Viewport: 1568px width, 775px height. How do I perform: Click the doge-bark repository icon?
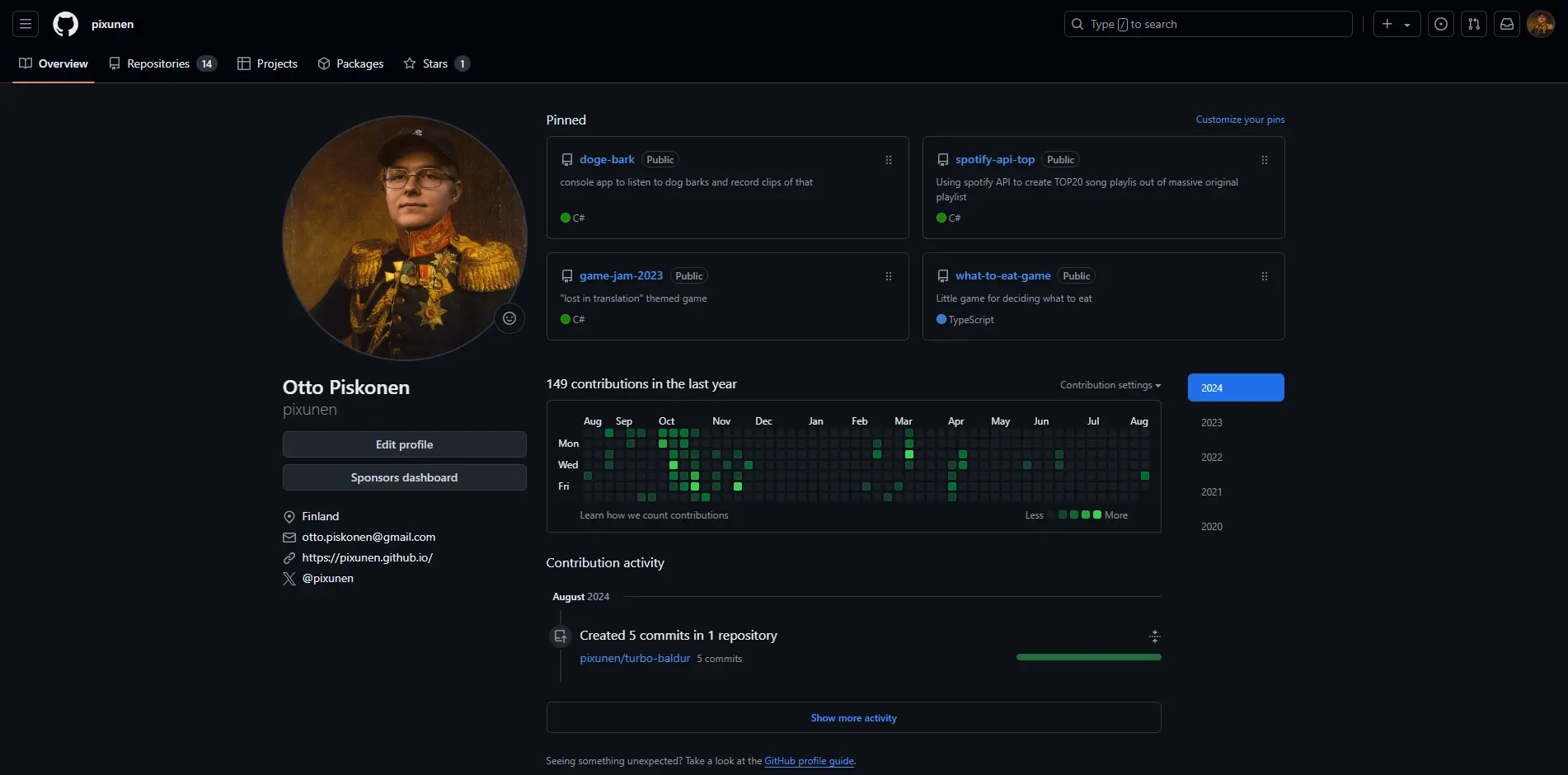(x=567, y=160)
